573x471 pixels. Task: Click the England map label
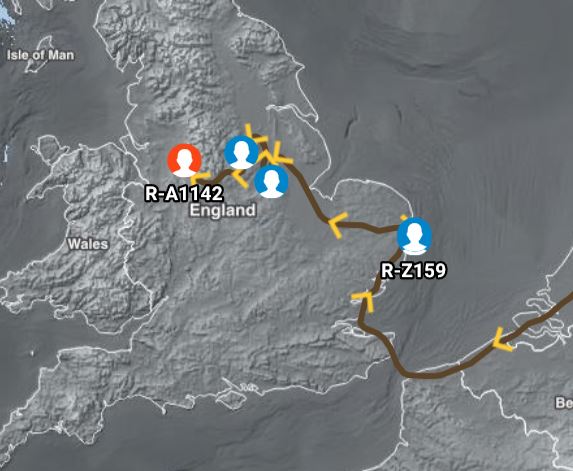(x=223, y=211)
